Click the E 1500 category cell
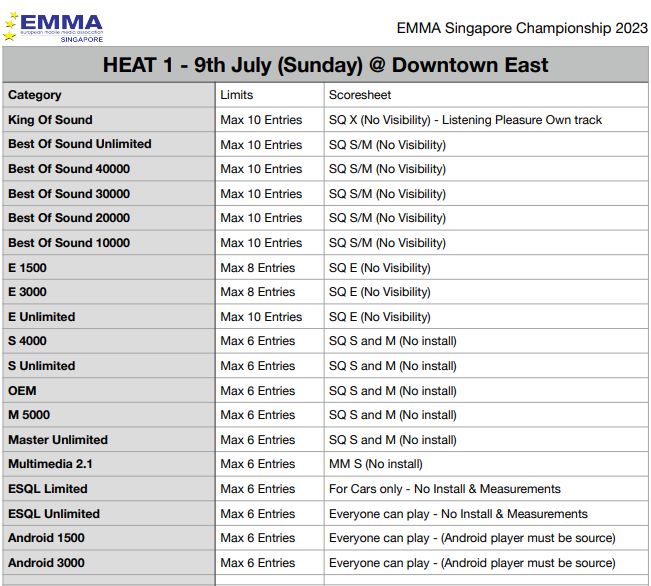Viewport: 651px width, 586px height. (27, 268)
